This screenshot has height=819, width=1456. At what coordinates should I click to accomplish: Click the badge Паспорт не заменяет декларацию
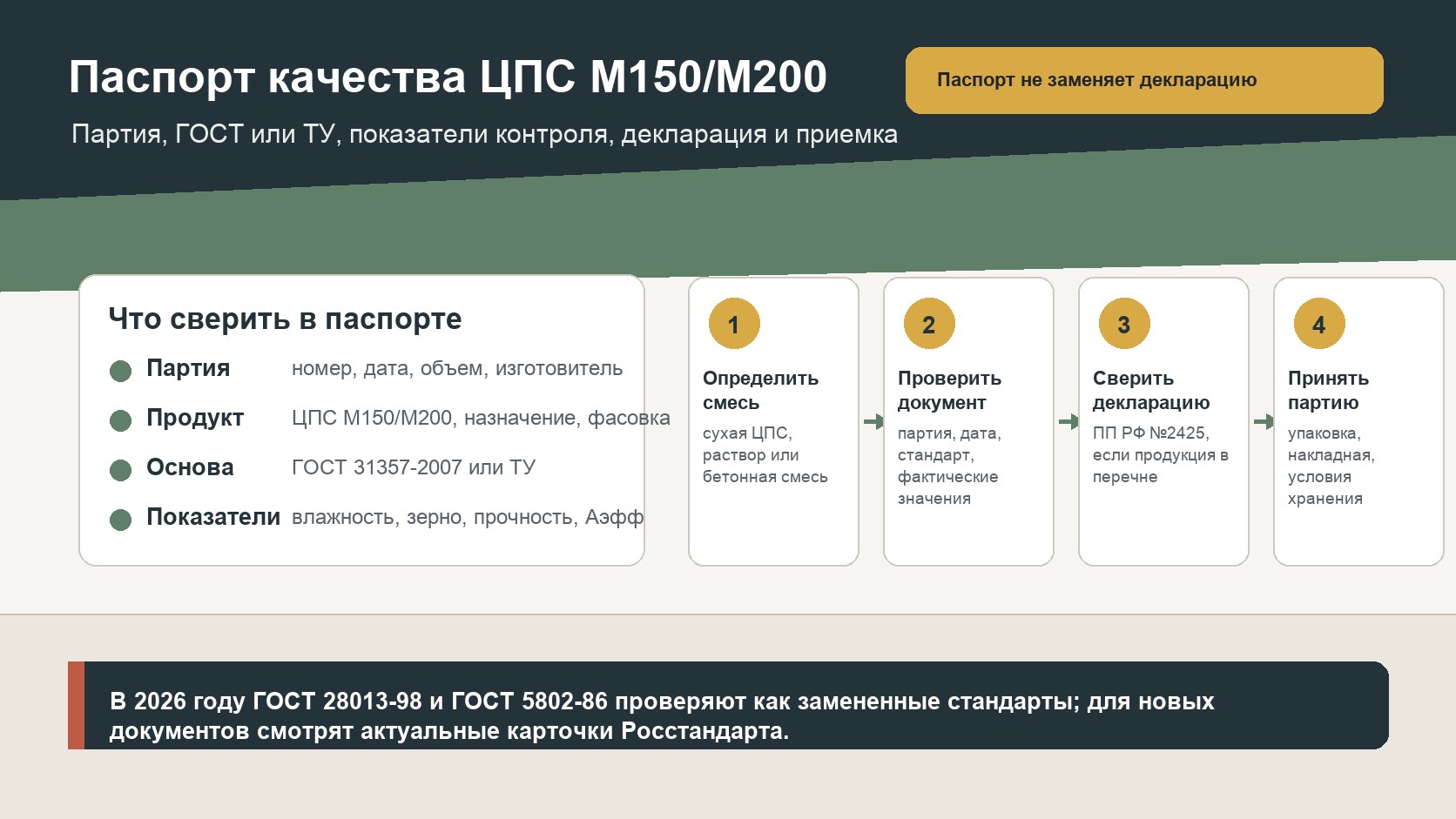pos(1144,80)
